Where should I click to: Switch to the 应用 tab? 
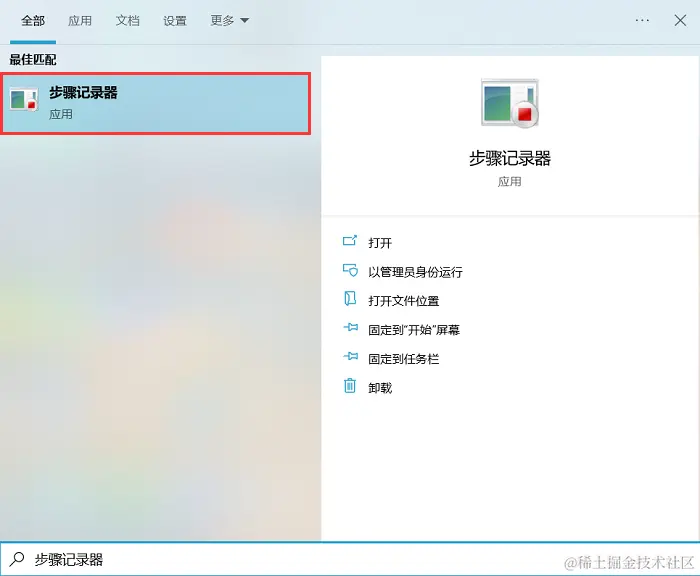(x=80, y=21)
